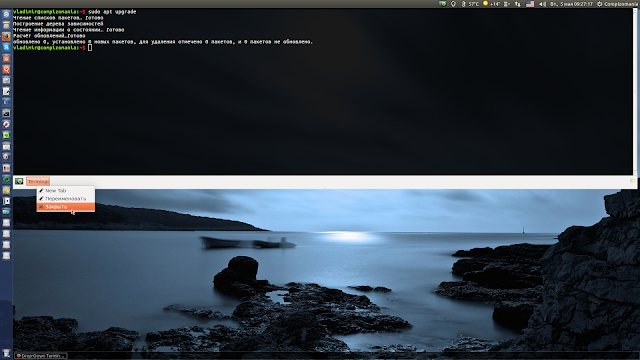
Task: Click the light bulb indicator in top panel
Action: [453, 4]
